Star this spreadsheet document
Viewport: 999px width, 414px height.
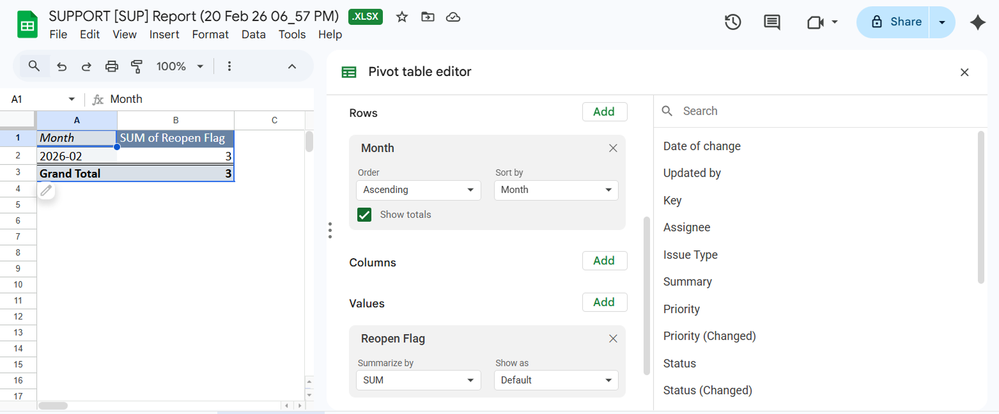click(402, 17)
